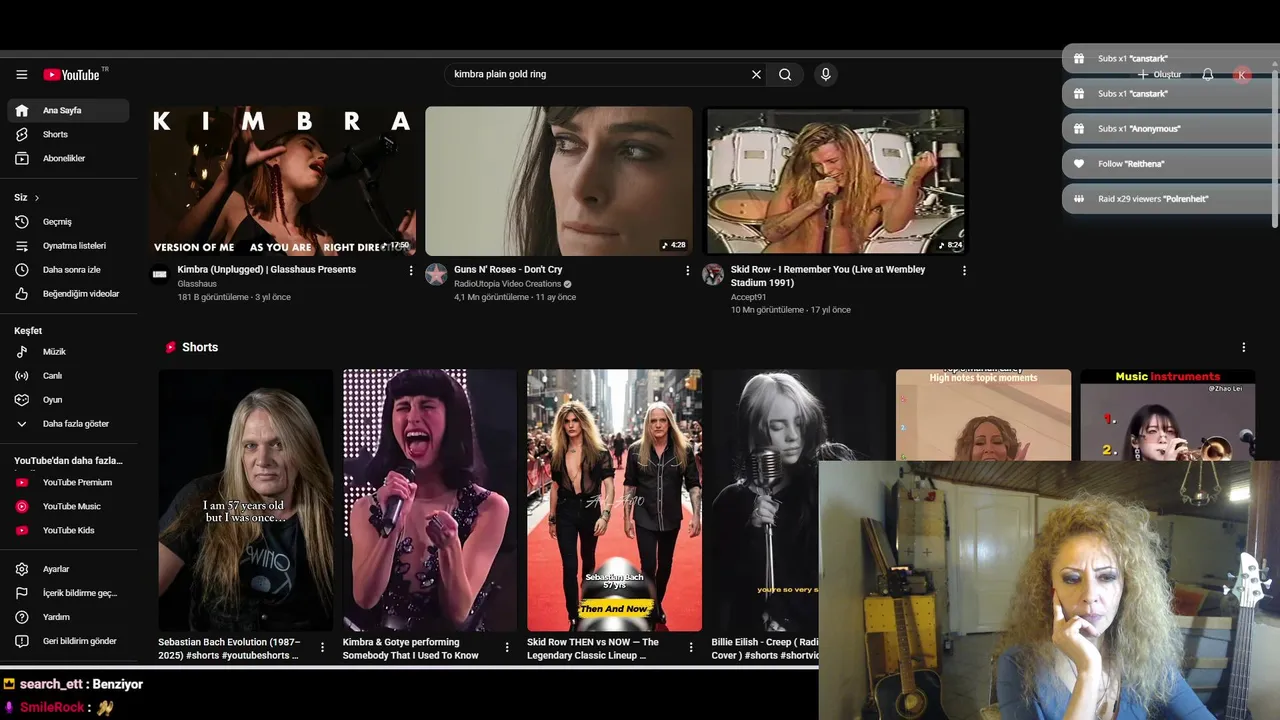
Task: Open options menu for Kimbra Unplugged video
Action: (410, 270)
